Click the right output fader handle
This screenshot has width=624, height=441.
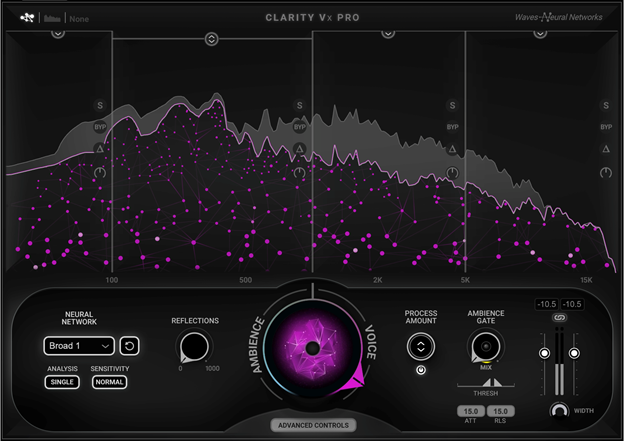pyautogui.click(x=574, y=353)
